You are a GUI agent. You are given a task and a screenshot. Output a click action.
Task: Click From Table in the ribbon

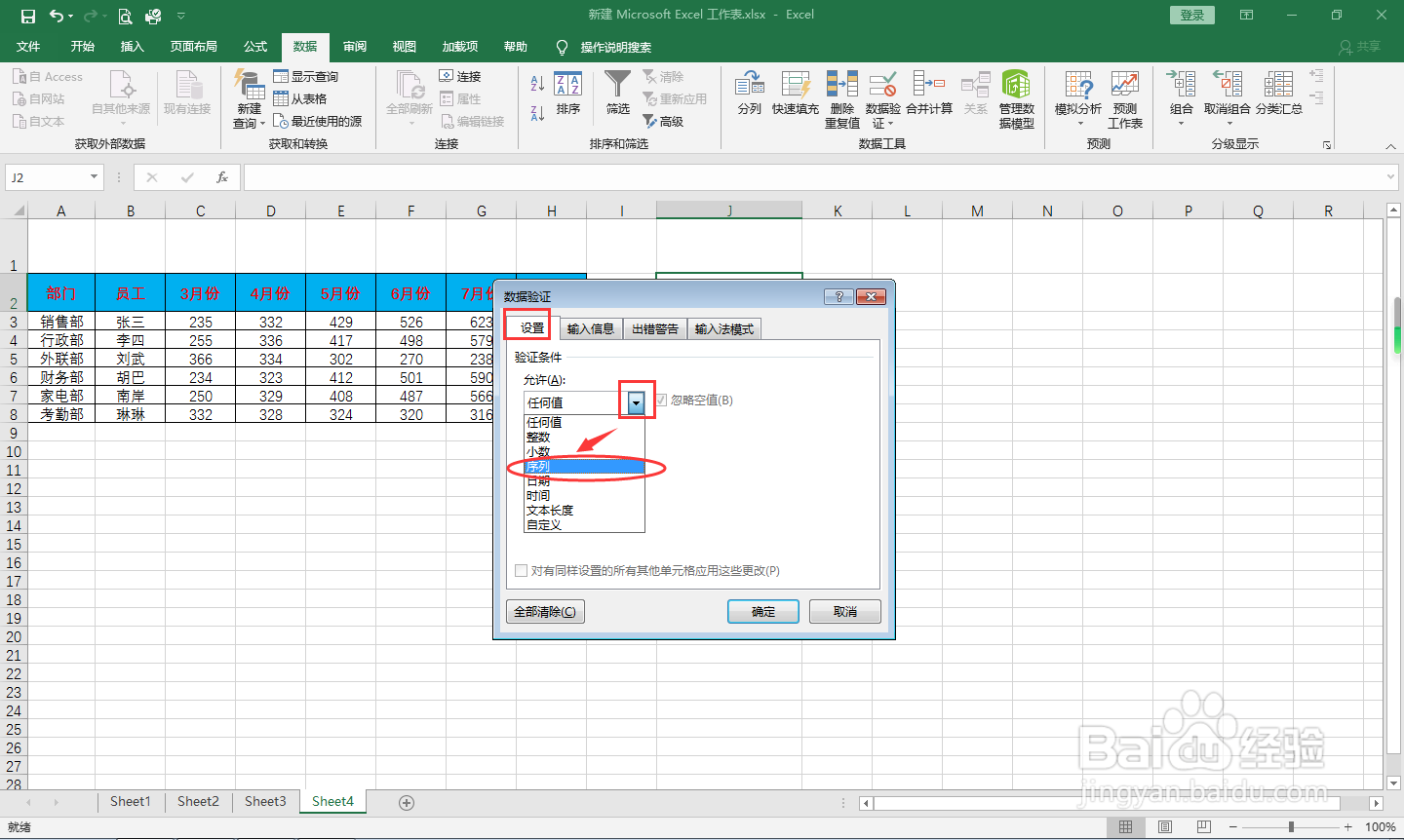pyautogui.click(x=300, y=98)
